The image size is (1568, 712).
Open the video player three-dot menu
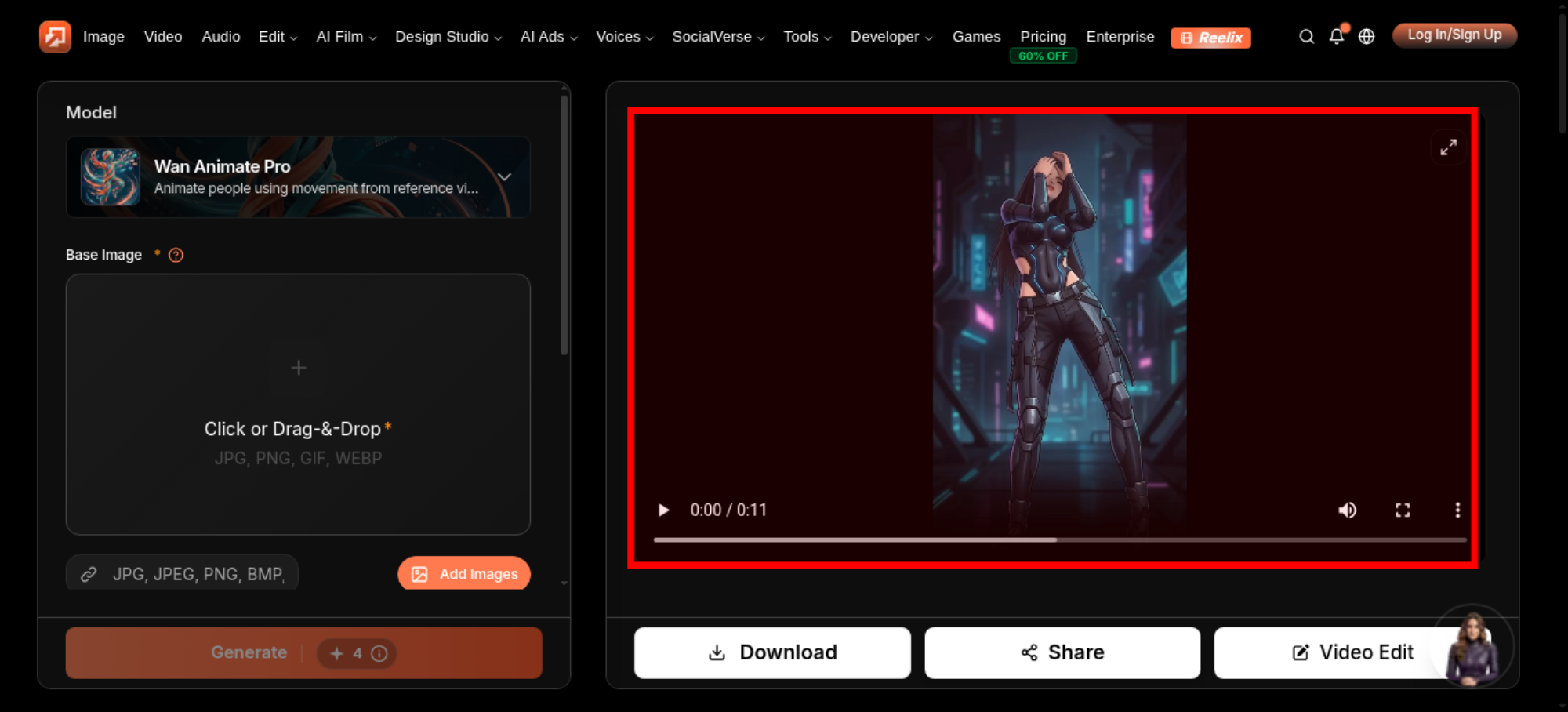tap(1457, 510)
